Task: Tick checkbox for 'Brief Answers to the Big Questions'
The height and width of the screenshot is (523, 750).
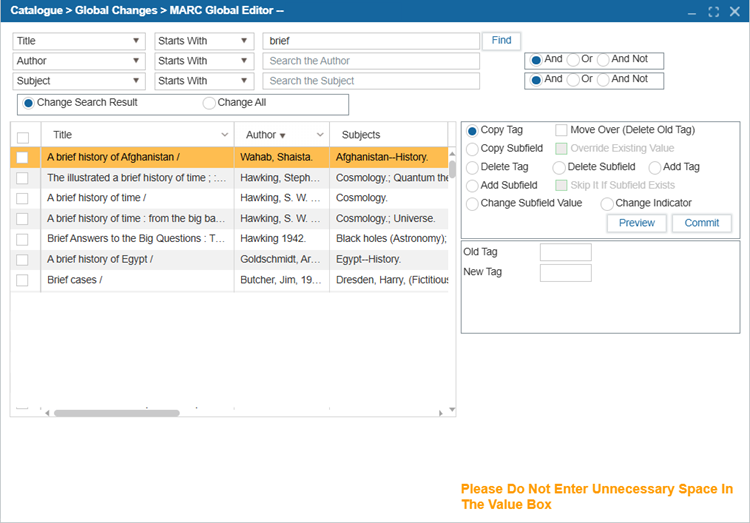Action: click(x=22, y=239)
